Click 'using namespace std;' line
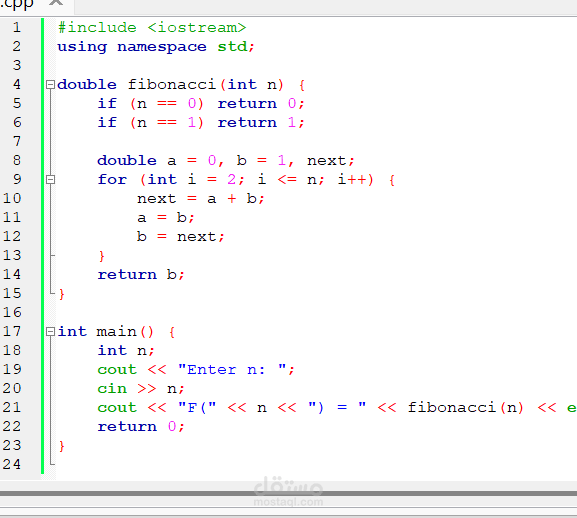 pos(156,47)
